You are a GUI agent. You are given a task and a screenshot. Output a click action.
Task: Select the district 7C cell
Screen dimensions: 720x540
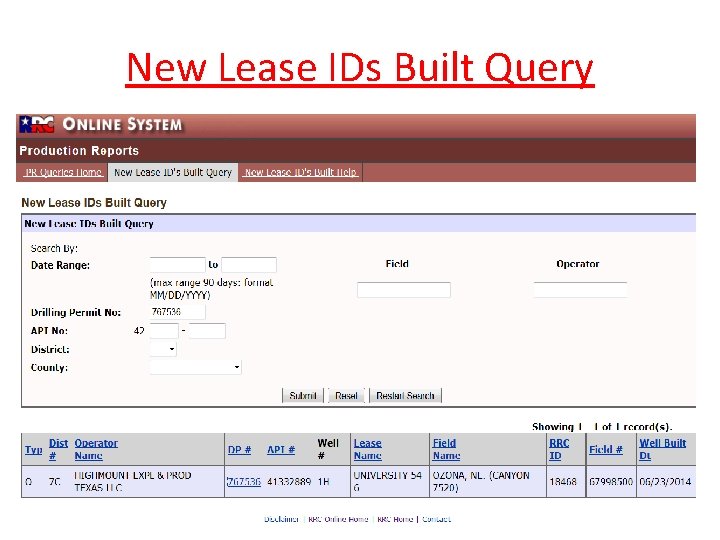[55, 482]
